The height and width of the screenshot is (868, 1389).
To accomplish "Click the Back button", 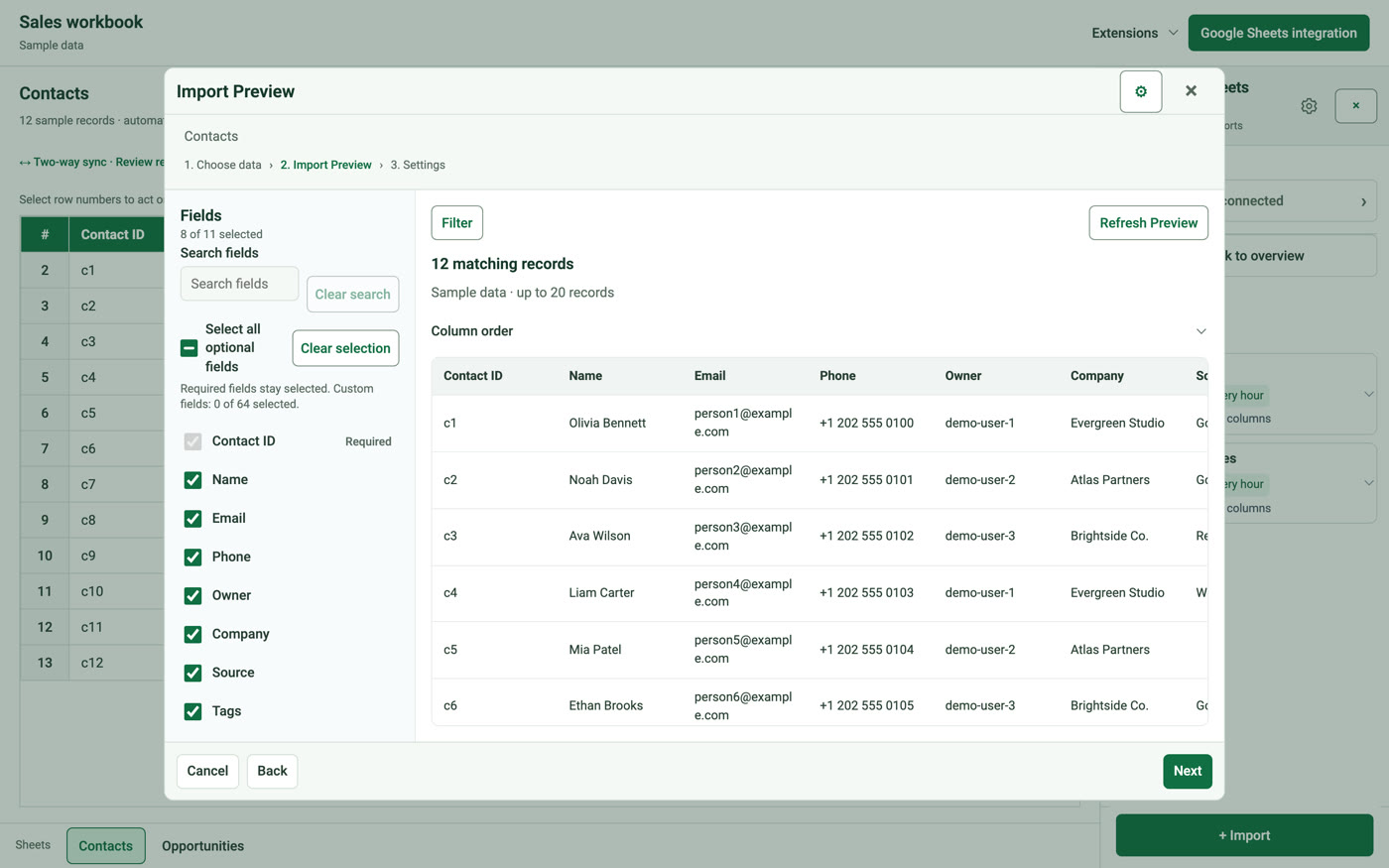I will (x=272, y=771).
